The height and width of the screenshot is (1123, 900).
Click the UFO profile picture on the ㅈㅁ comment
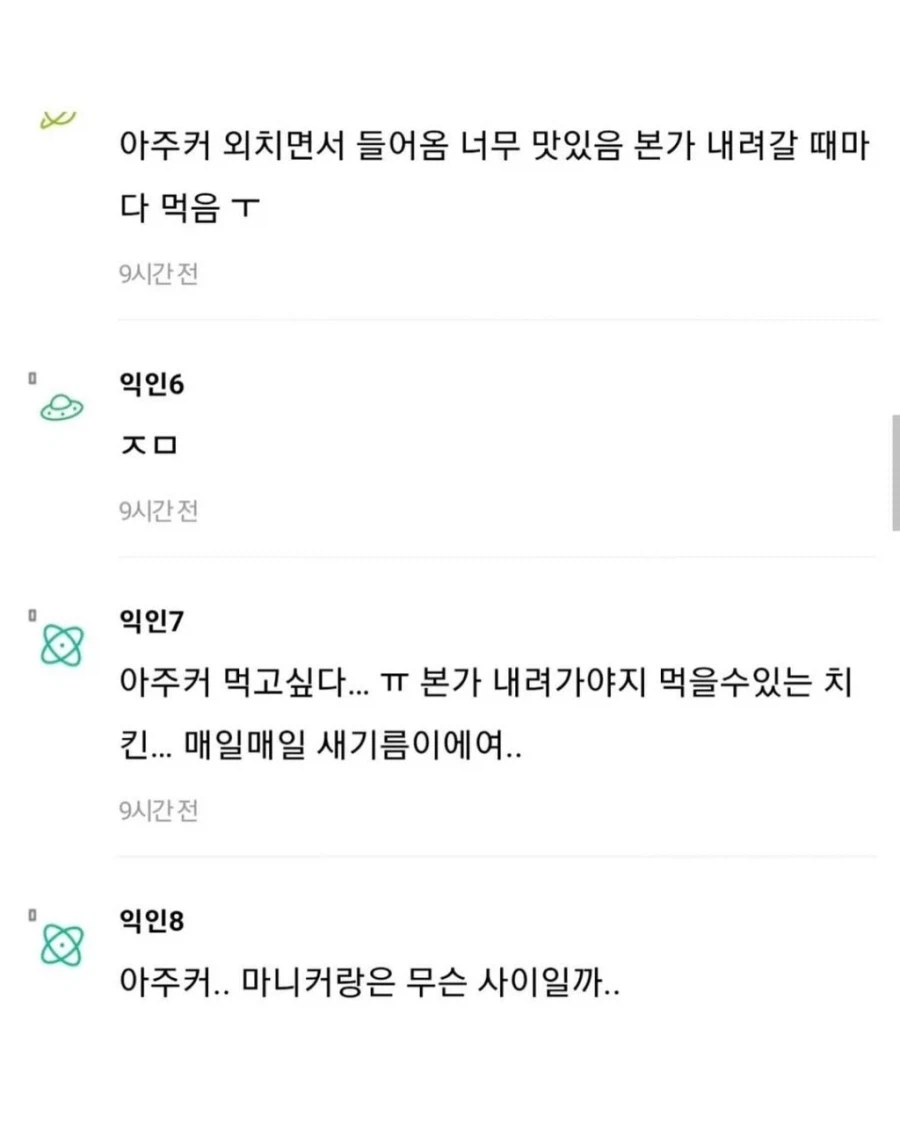(x=62, y=405)
